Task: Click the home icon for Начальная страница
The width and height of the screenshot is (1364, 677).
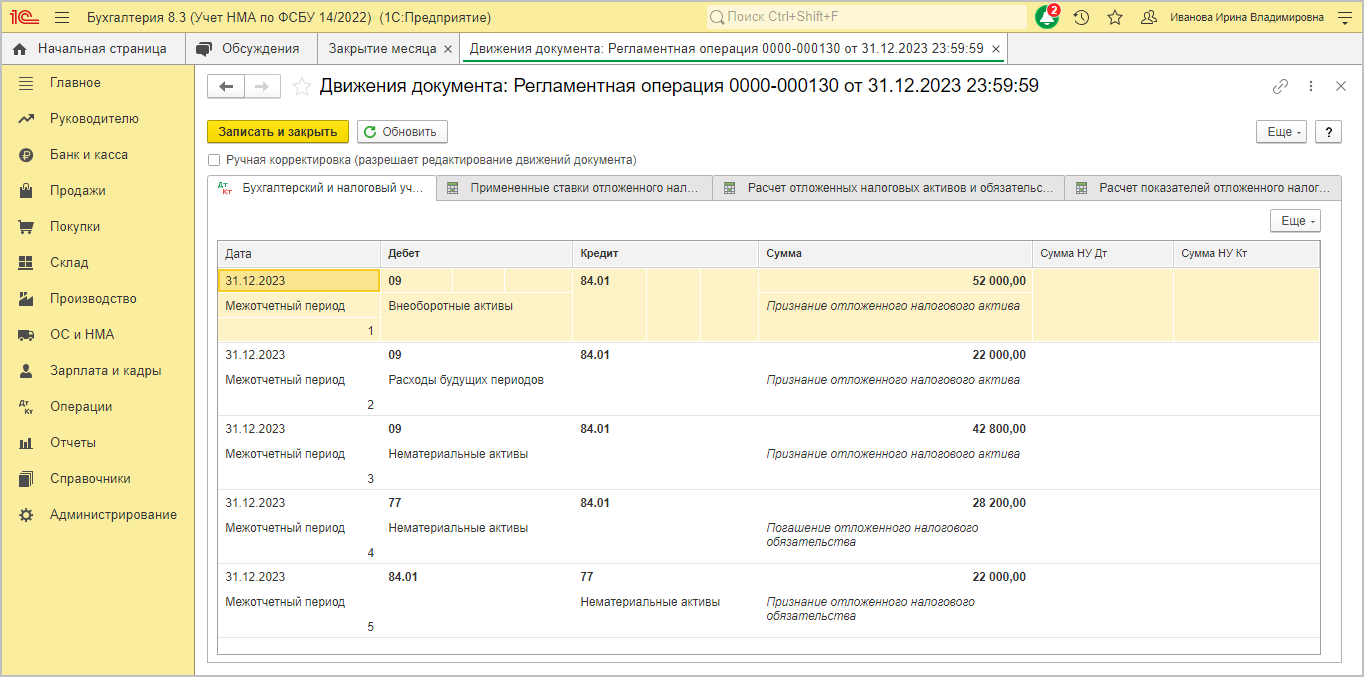Action: coord(19,49)
